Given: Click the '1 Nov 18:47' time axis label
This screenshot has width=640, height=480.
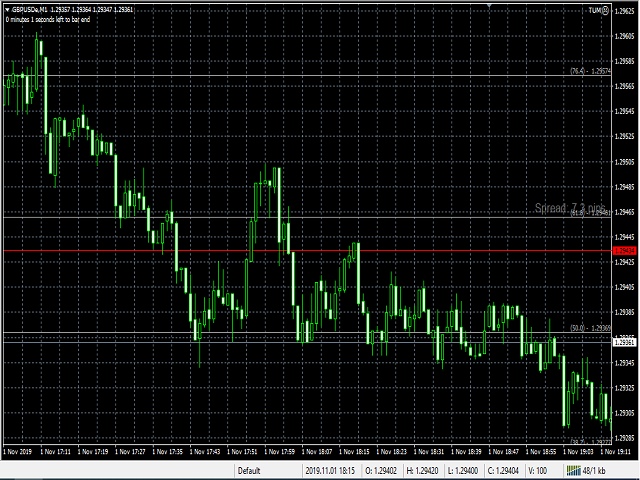Looking at the screenshot, I should click(x=504, y=452).
